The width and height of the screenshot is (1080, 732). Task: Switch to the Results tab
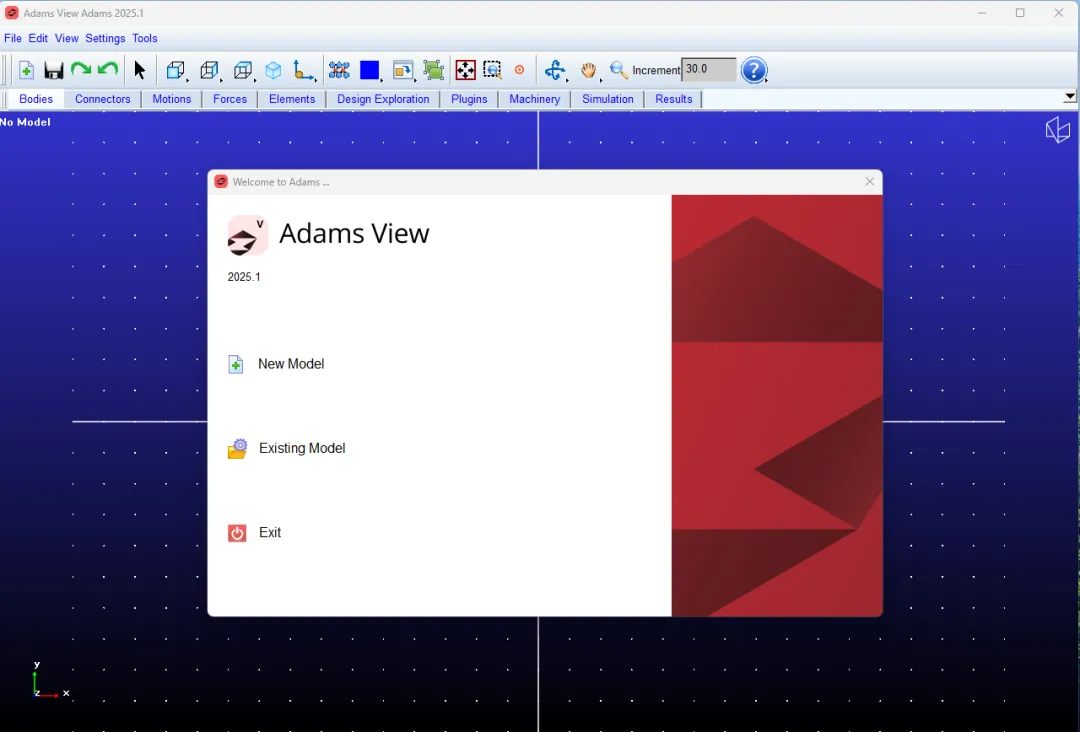point(674,99)
